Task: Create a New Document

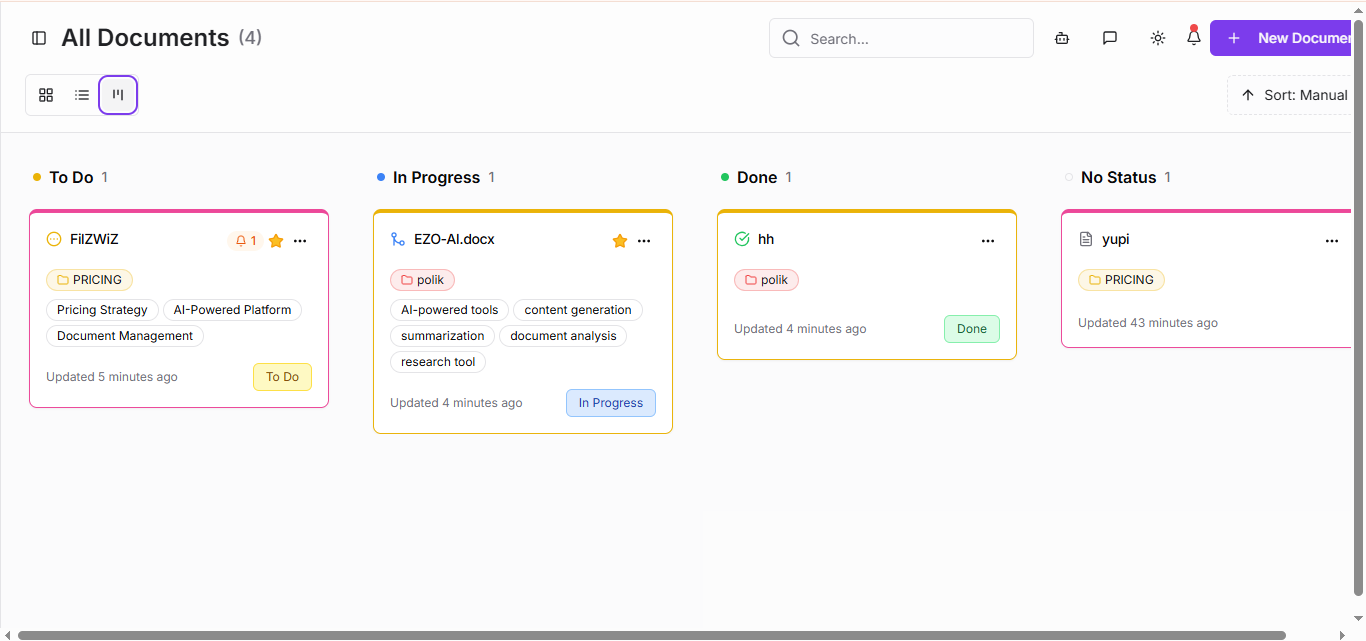Action: [1281, 38]
